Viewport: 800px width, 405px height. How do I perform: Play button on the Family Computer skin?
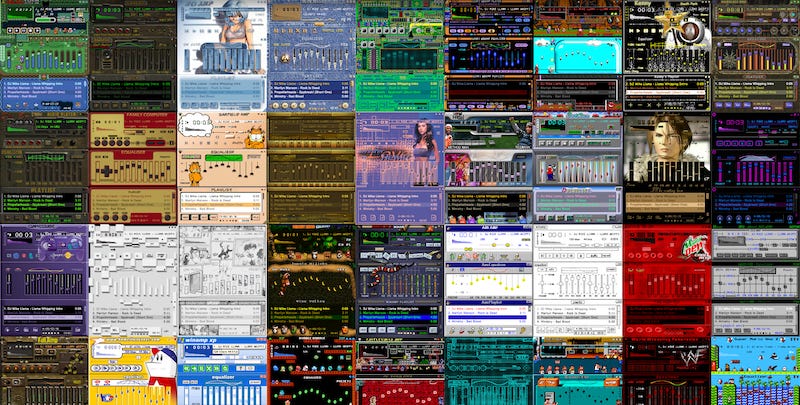(105, 143)
